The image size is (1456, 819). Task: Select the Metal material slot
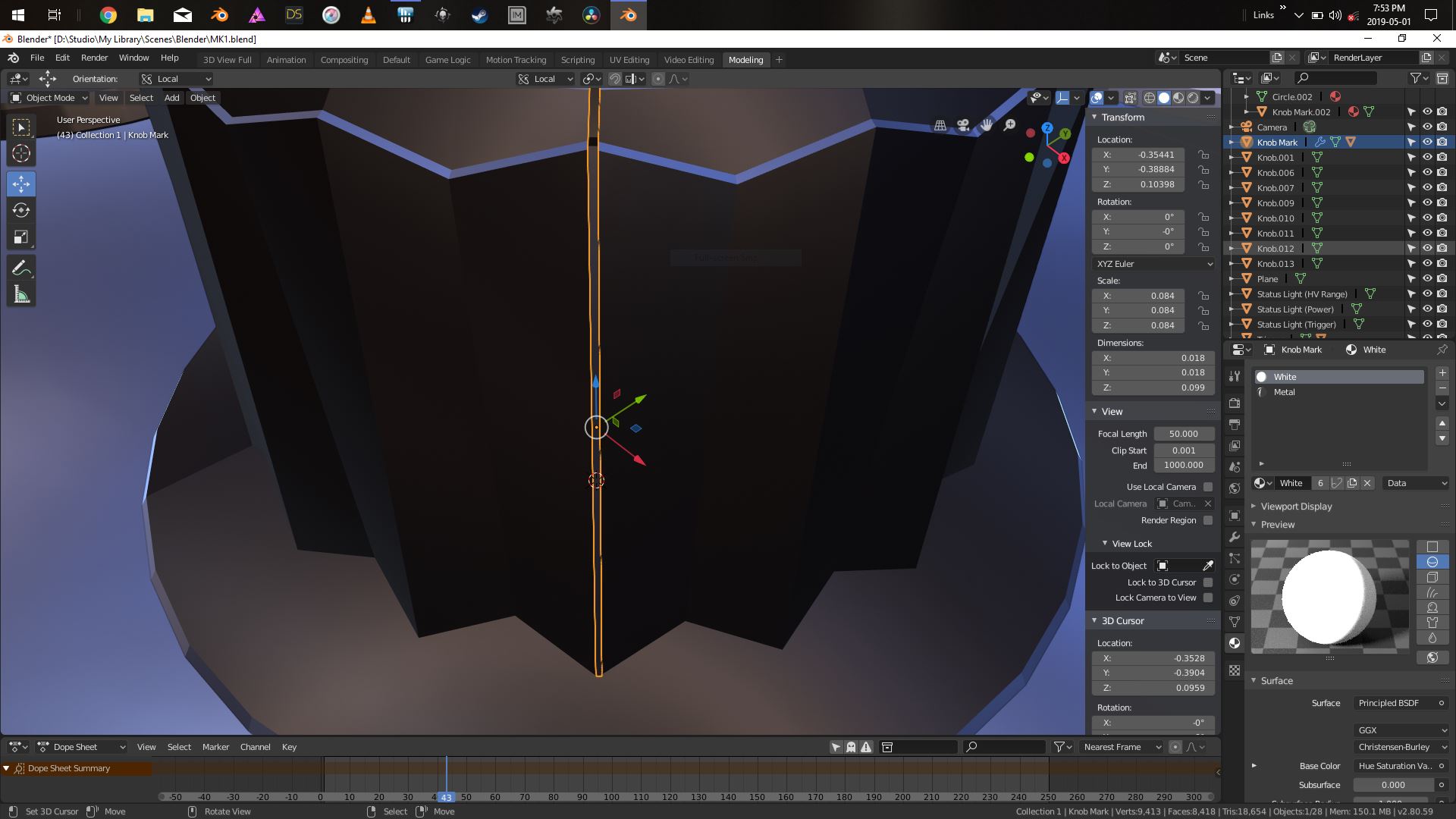[x=1339, y=392]
